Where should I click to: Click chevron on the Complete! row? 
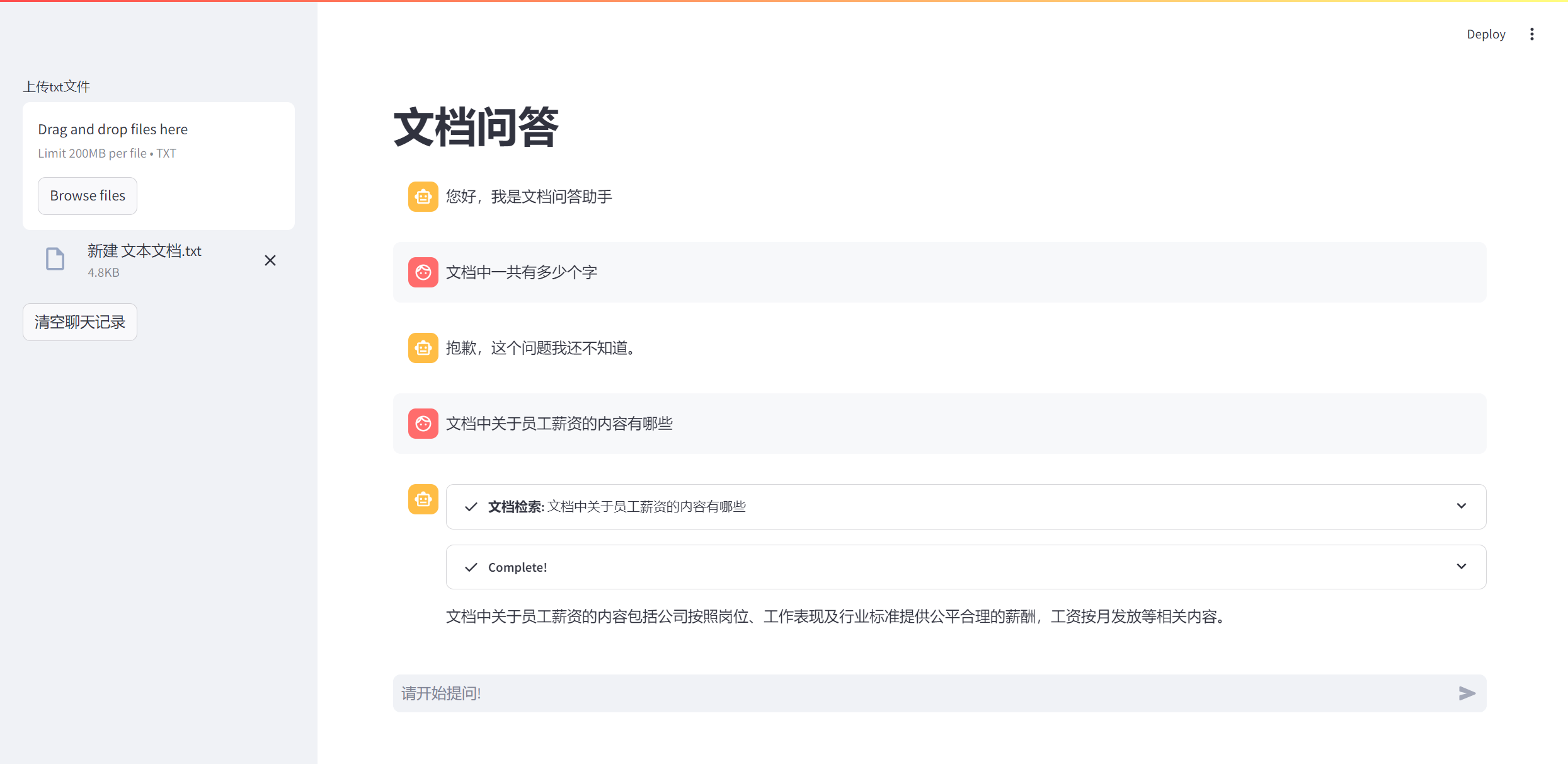pyautogui.click(x=1461, y=567)
